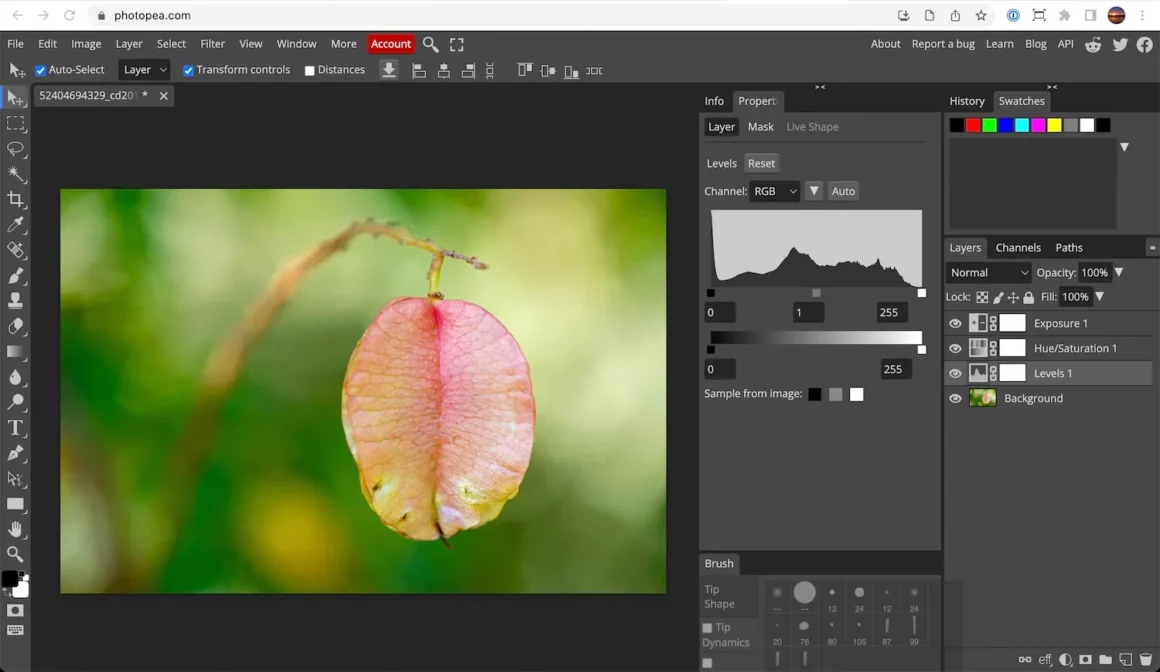Click the delete layer trash icon
Image resolution: width=1160 pixels, height=672 pixels.
tap(1146, 660)
